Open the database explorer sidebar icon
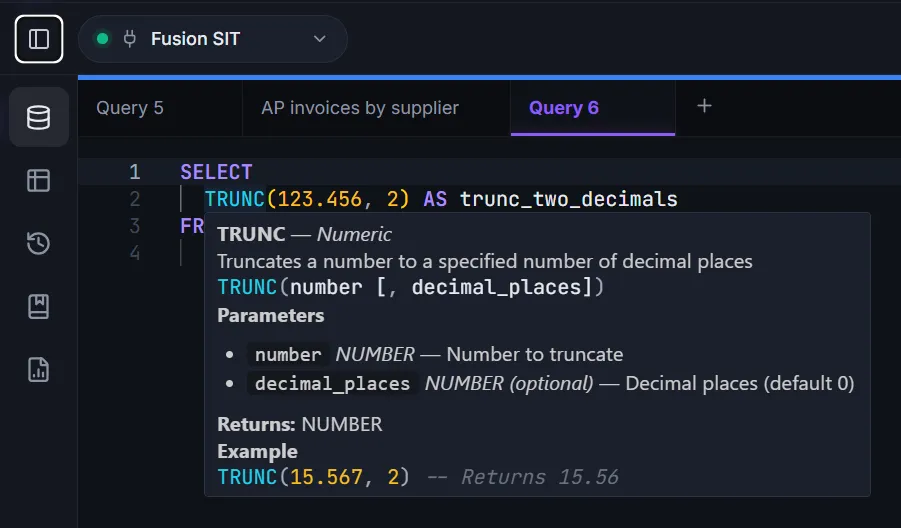The height and width of the screenshot is (528, 901). tap(38, 117)
